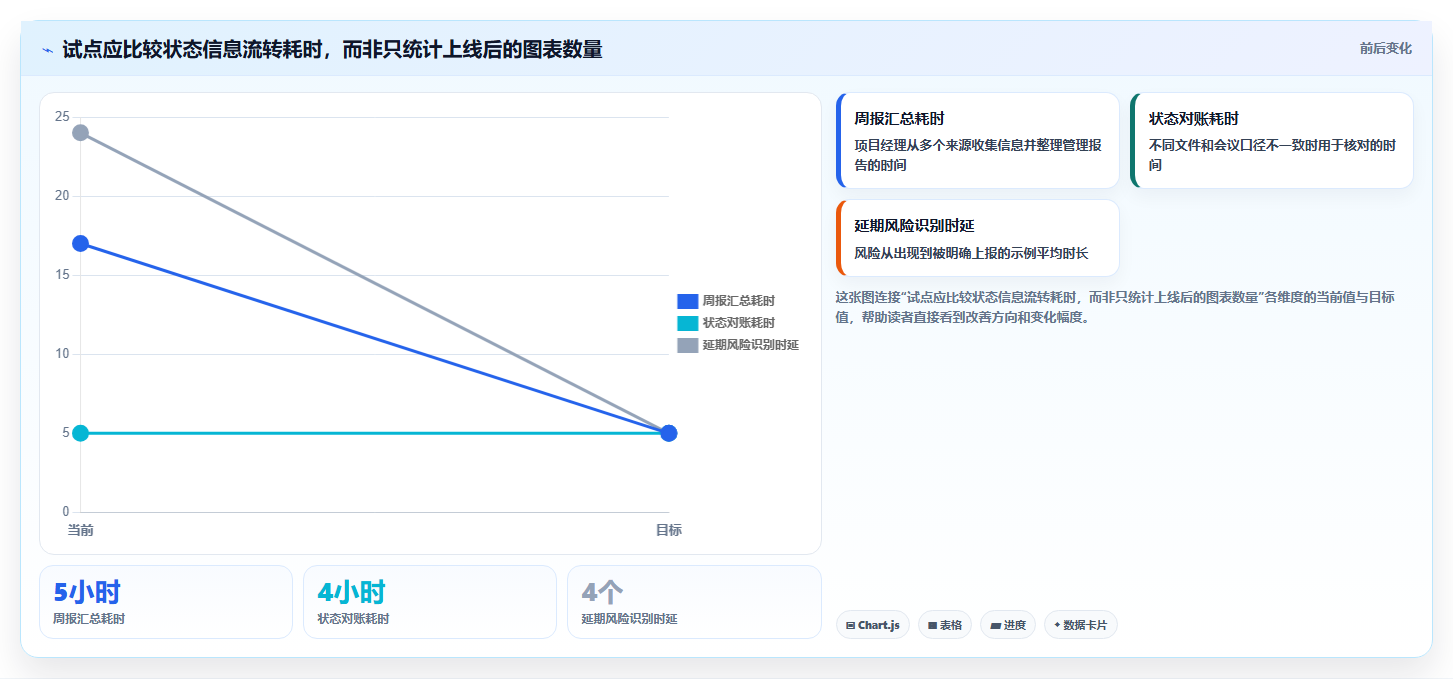Screen dimensions: 1453x679
Task: Toggle 延期风险识别时延 legend color box
Action: pyautogui.click(x=687, y=344)
